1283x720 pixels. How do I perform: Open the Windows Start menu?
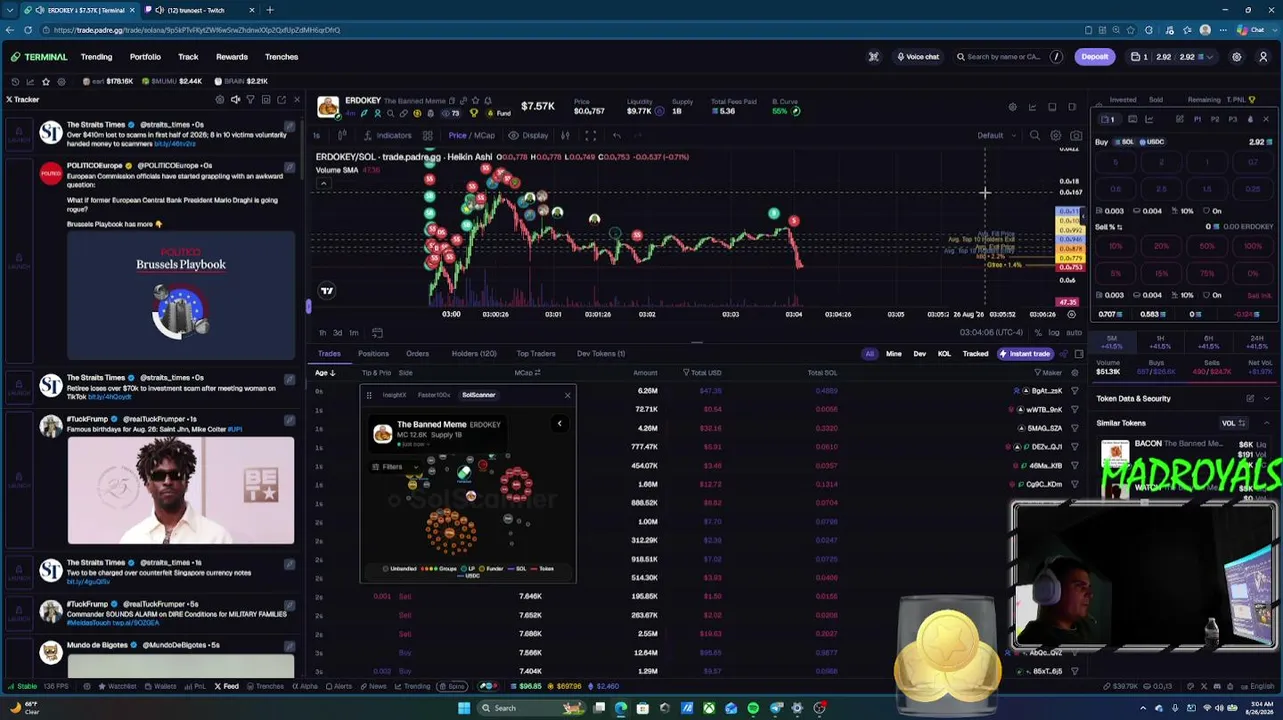click(x=463, y=708)
